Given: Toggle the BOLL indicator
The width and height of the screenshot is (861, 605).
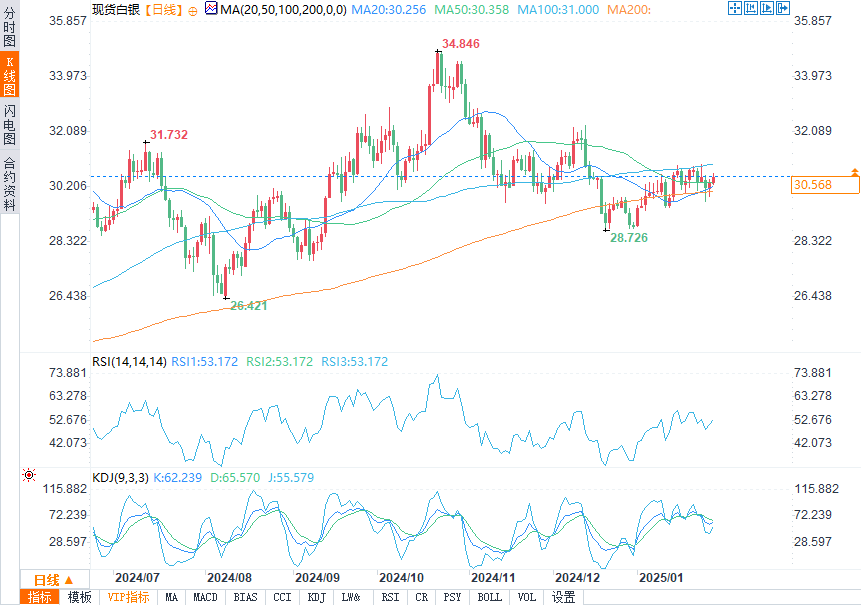Looking at the screenshot, I should coord(489,597).
